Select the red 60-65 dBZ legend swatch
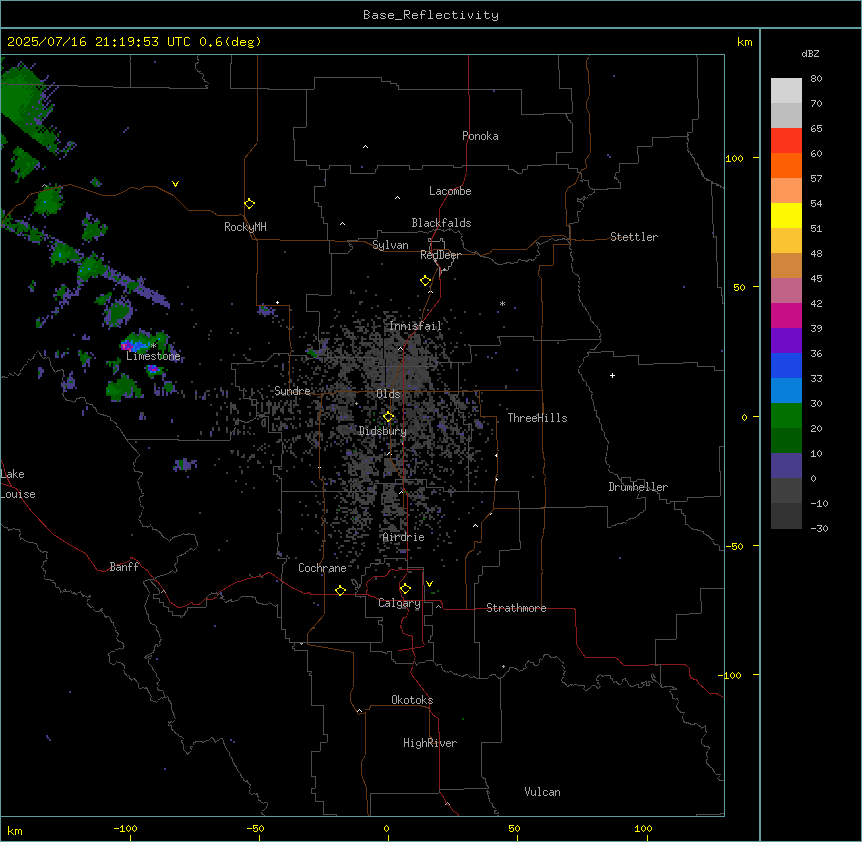Screen dimensions: 862x842 pyautogui.click(x=786, y=141)
